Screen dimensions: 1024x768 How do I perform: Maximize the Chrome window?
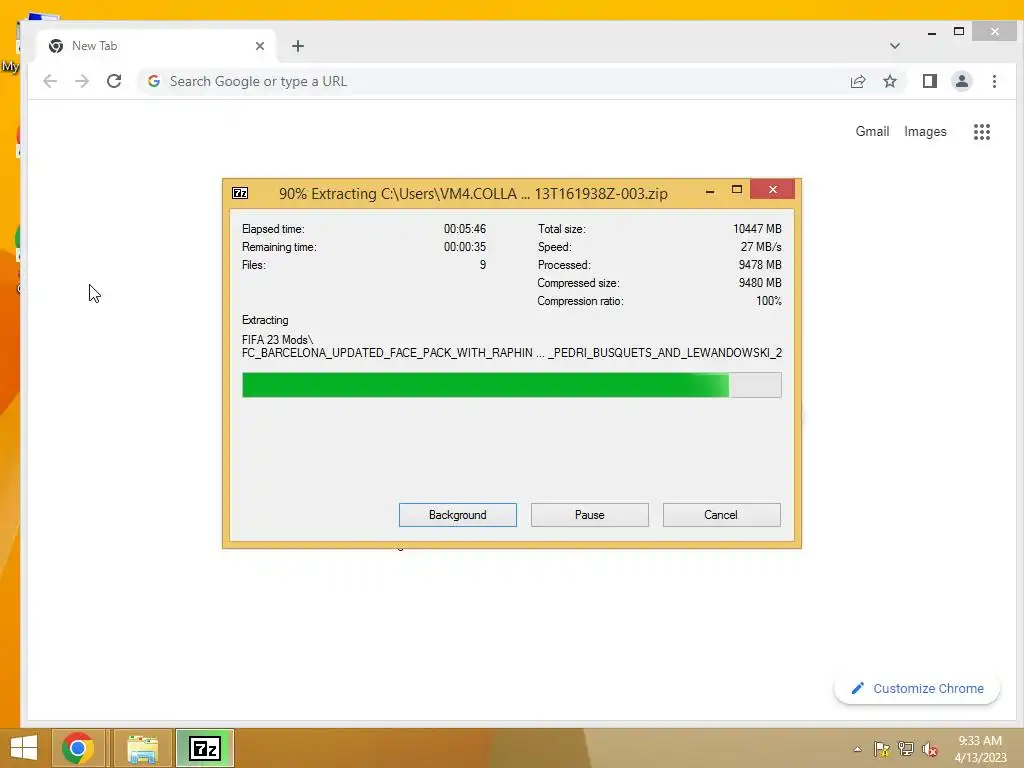959,31
